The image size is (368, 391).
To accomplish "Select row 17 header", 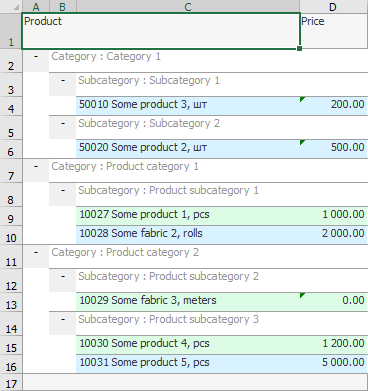I will [11, 383].
